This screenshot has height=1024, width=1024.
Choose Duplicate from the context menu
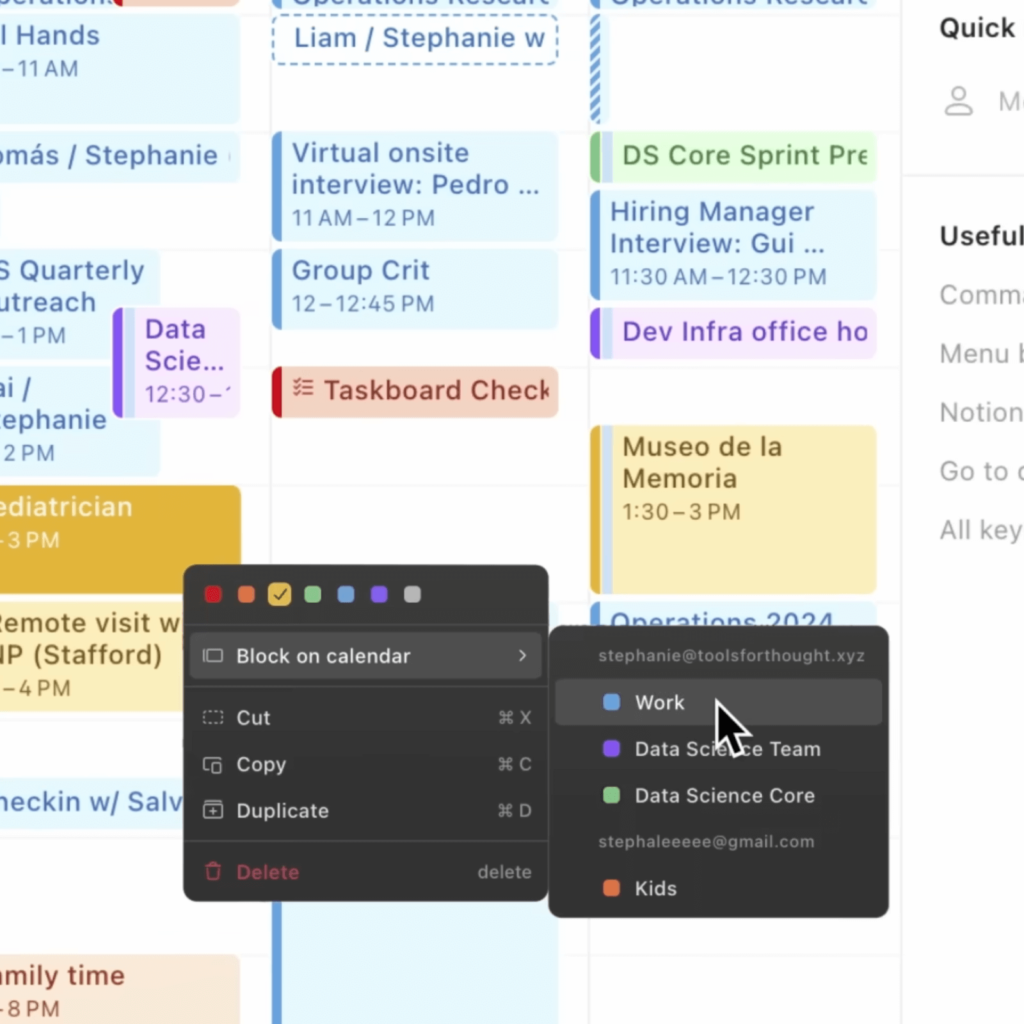[x=366, y=810]
